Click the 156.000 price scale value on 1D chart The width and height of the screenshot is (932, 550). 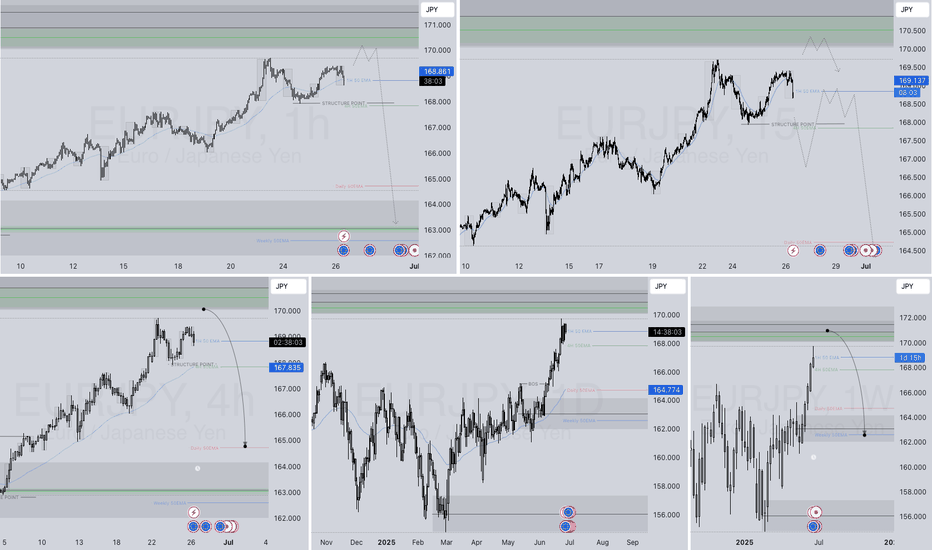(666, 515)
